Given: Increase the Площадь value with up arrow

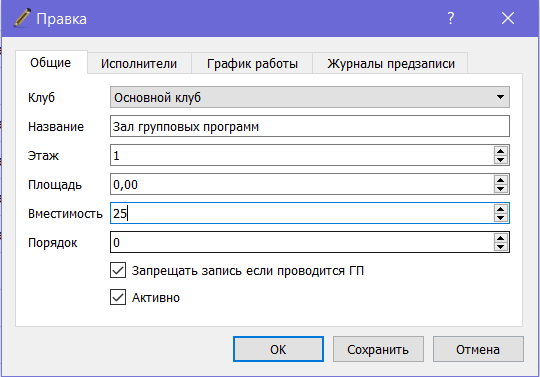Looking at the screenshot, I should pyautogui.click(x=500, y=180).
